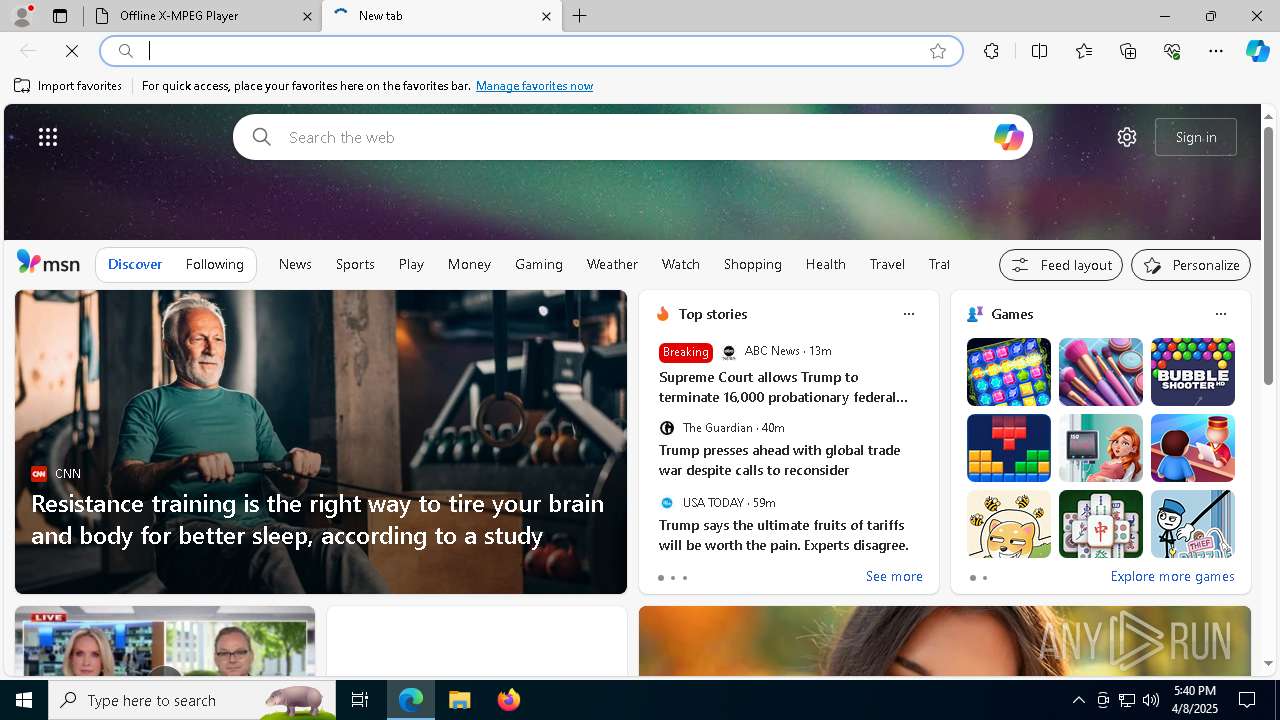Open the browser profile icon

tap(21, 16)
